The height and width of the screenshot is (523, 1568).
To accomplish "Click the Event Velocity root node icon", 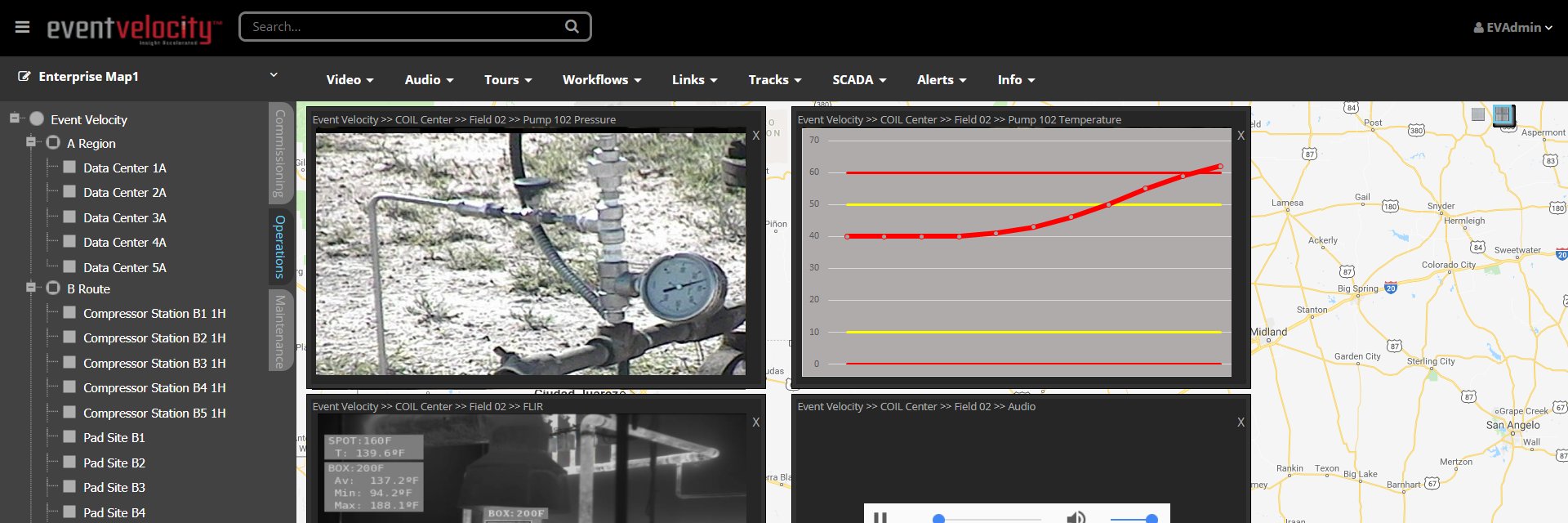I will tap(37, 118).
